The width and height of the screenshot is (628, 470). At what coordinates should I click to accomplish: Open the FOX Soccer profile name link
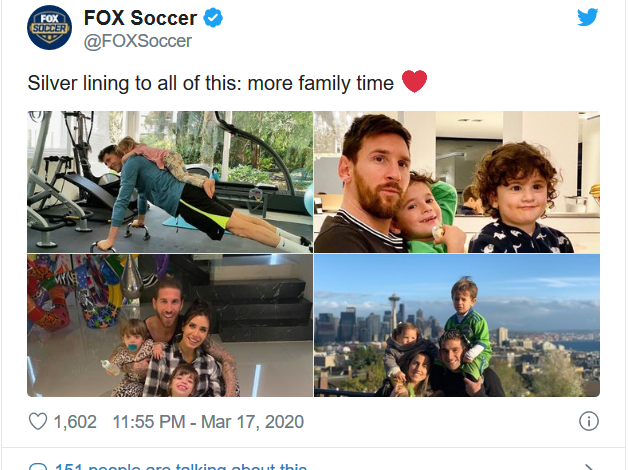pos(142,18)
